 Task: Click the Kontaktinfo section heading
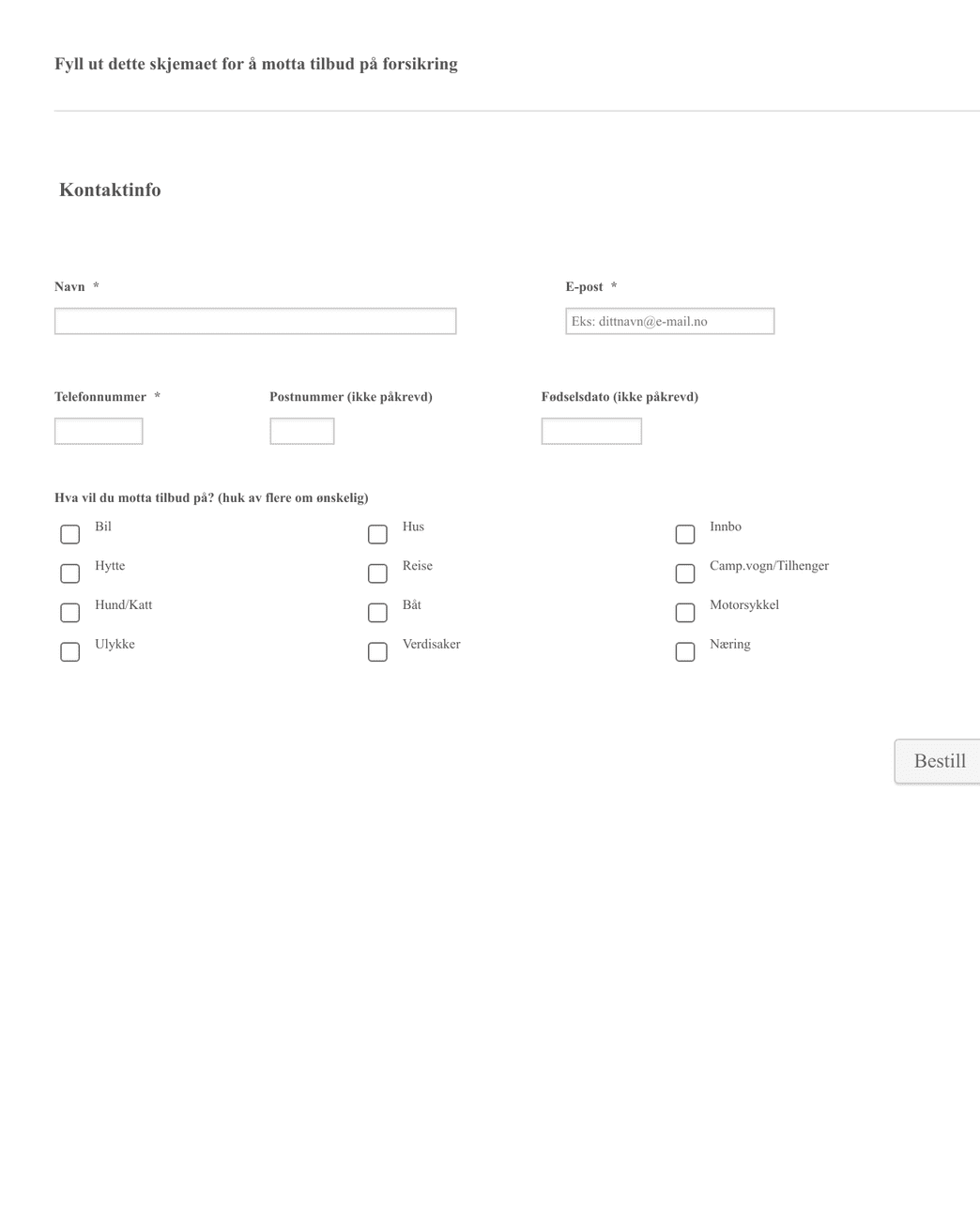click(110, 190)
